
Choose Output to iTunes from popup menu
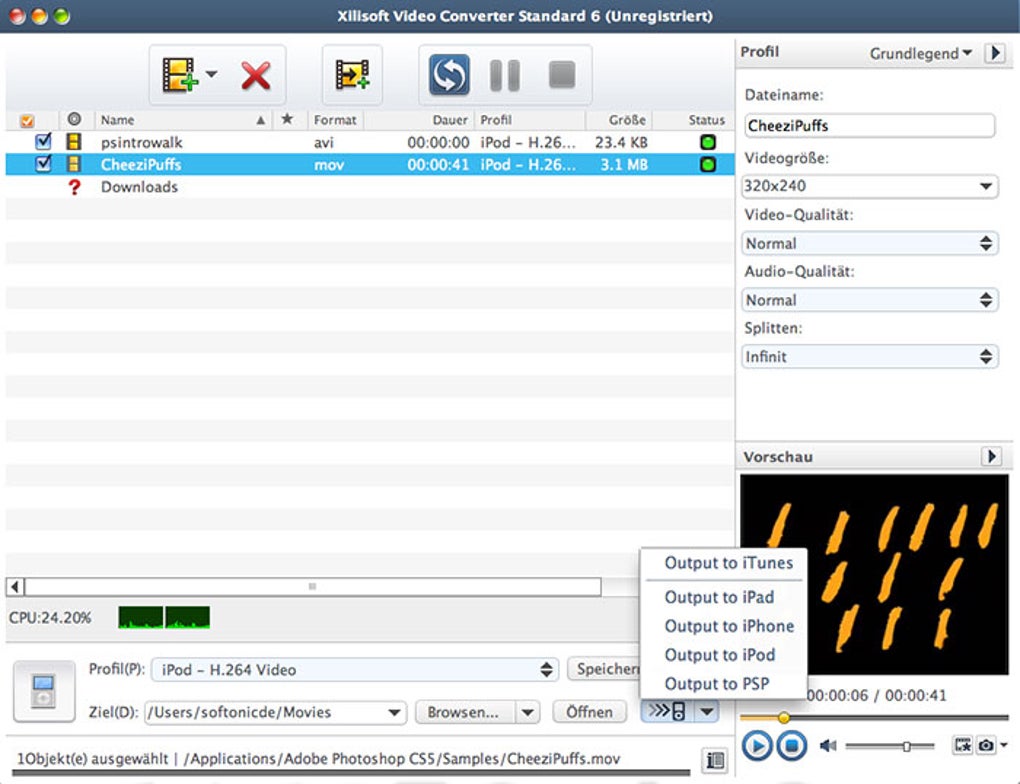coord(729,563)
